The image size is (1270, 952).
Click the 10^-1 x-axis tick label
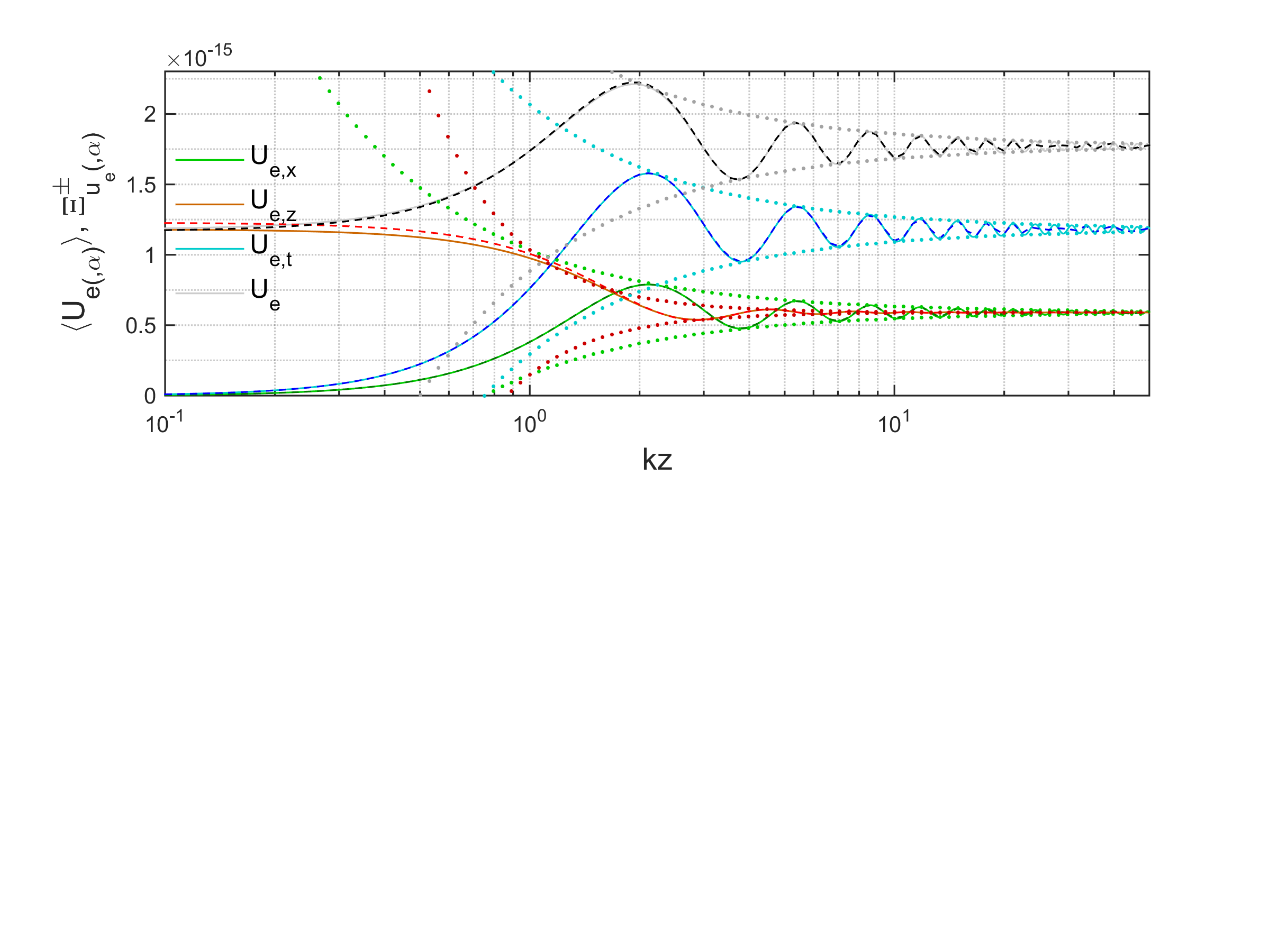coord(164,424)
